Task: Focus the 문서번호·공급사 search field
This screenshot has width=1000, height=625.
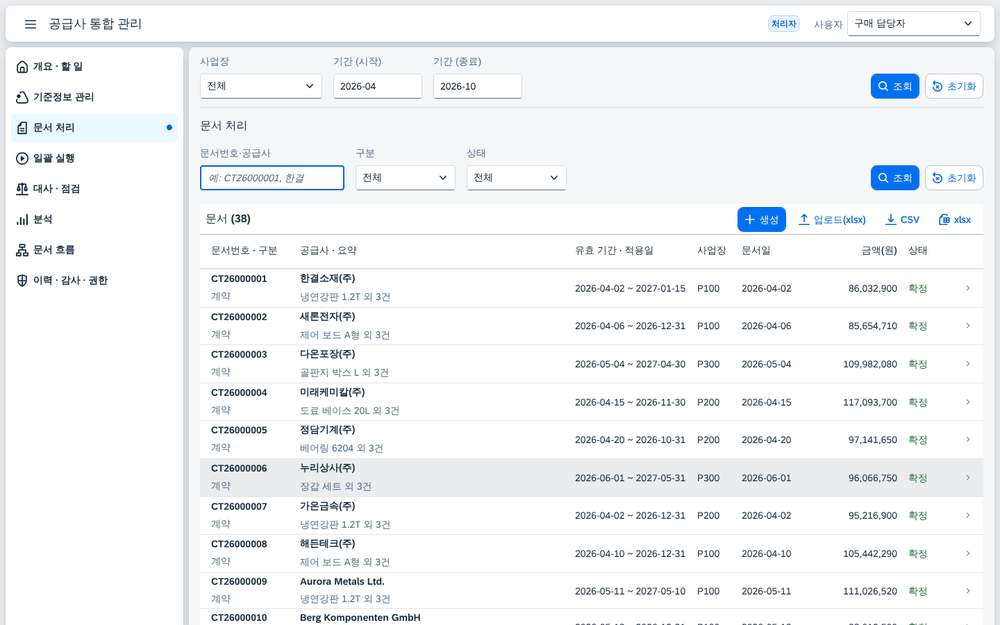Action: coord(272,178)
